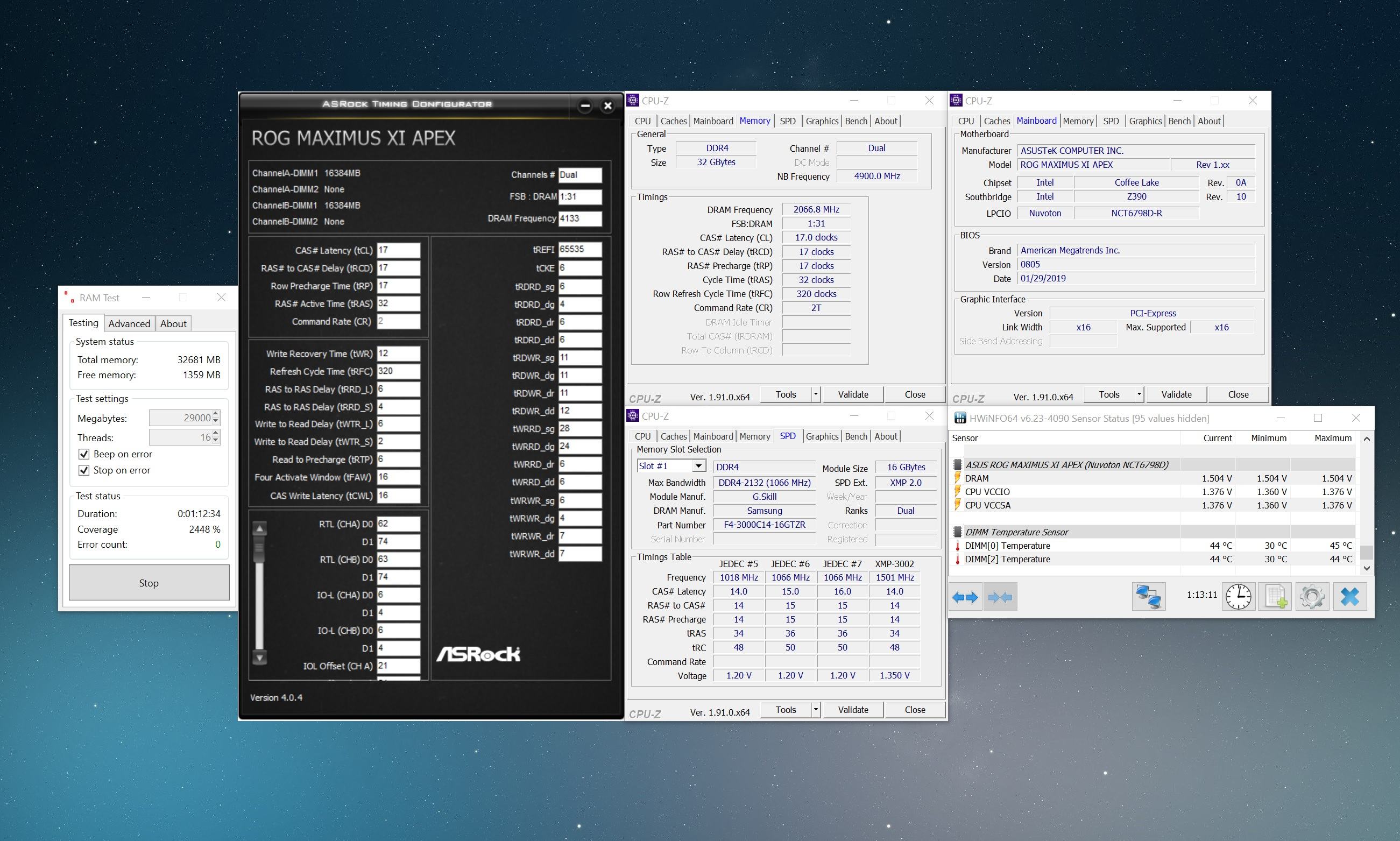Image resolution: width=1400 pixels, height=841 pixels.
Task: Click Validate in CPU-Z SPD window
Action: click(853, 710)
